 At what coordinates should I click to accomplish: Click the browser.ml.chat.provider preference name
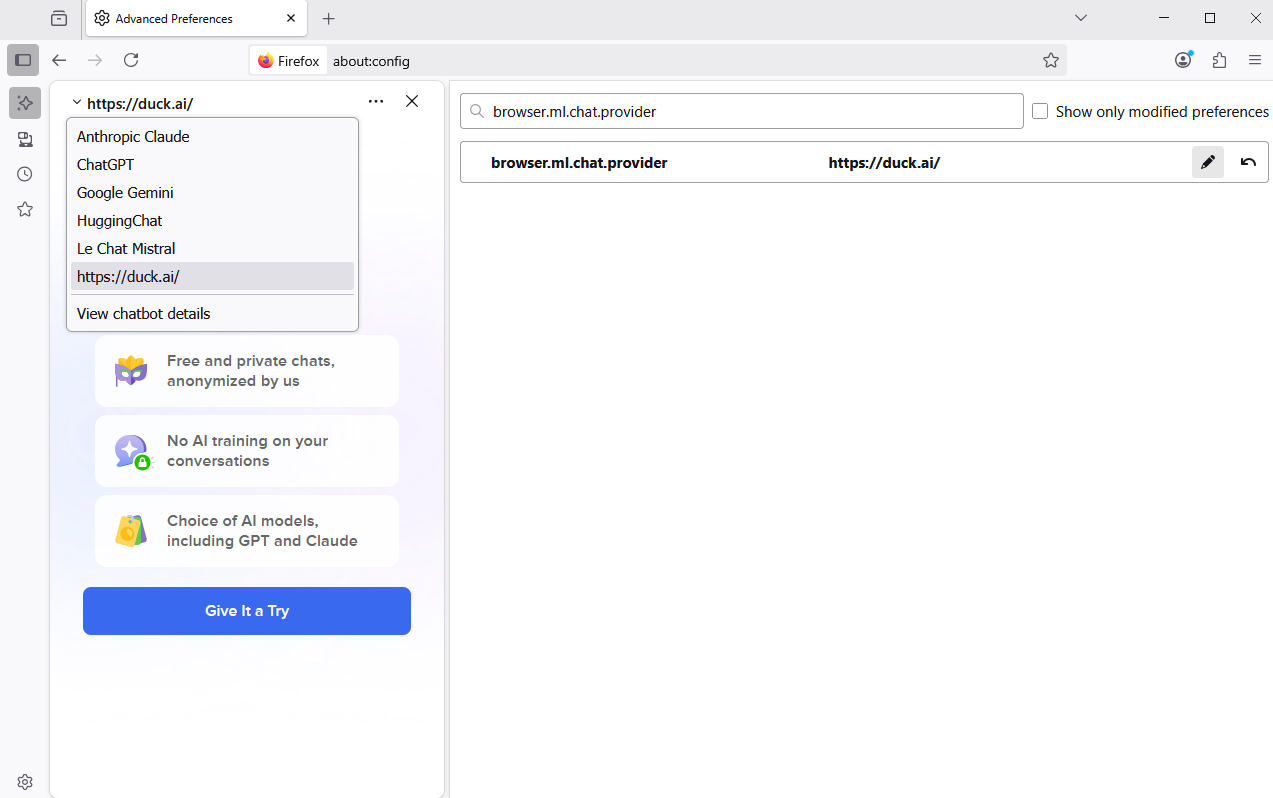579,163
